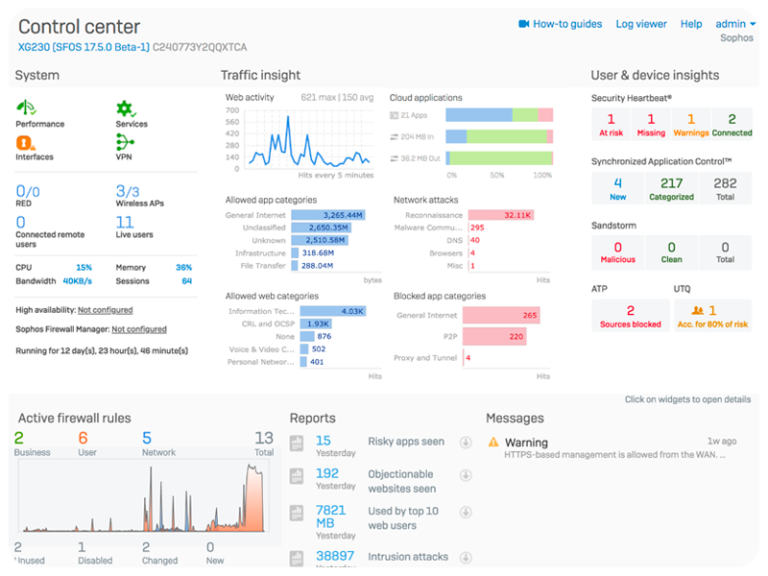
Task: Click the report icon beside Risky apps seen
Action: pos(296,443)
